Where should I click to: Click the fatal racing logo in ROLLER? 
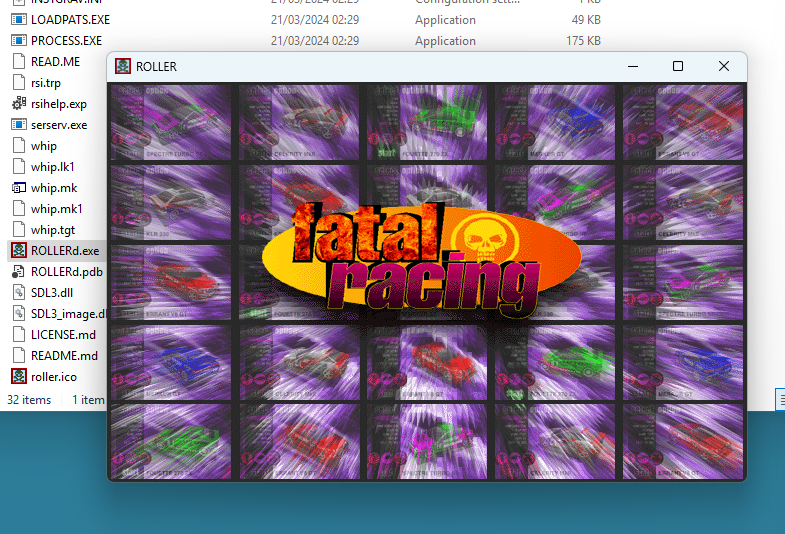[422, 260]
